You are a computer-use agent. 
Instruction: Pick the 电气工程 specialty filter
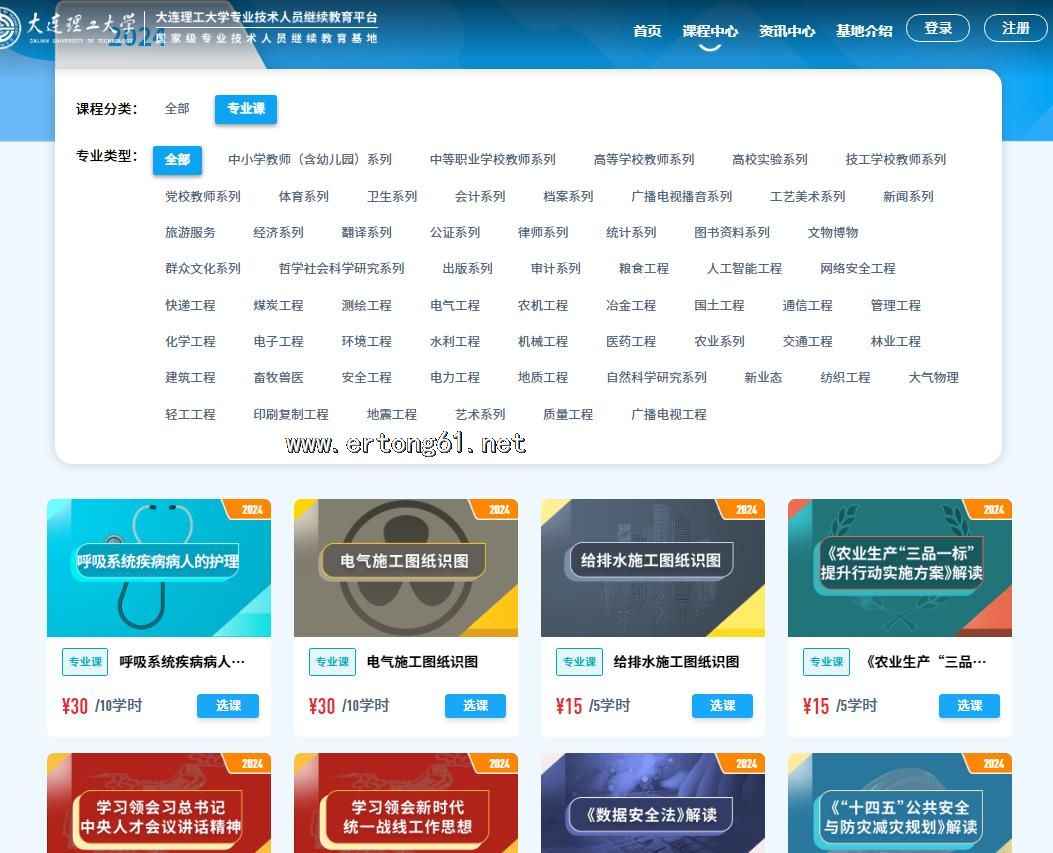pos(455,306)
